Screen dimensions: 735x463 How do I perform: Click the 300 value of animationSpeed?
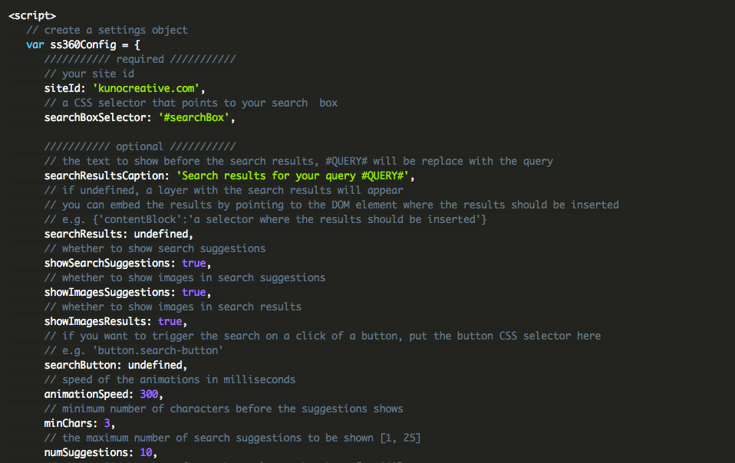(x=148, y=394)
